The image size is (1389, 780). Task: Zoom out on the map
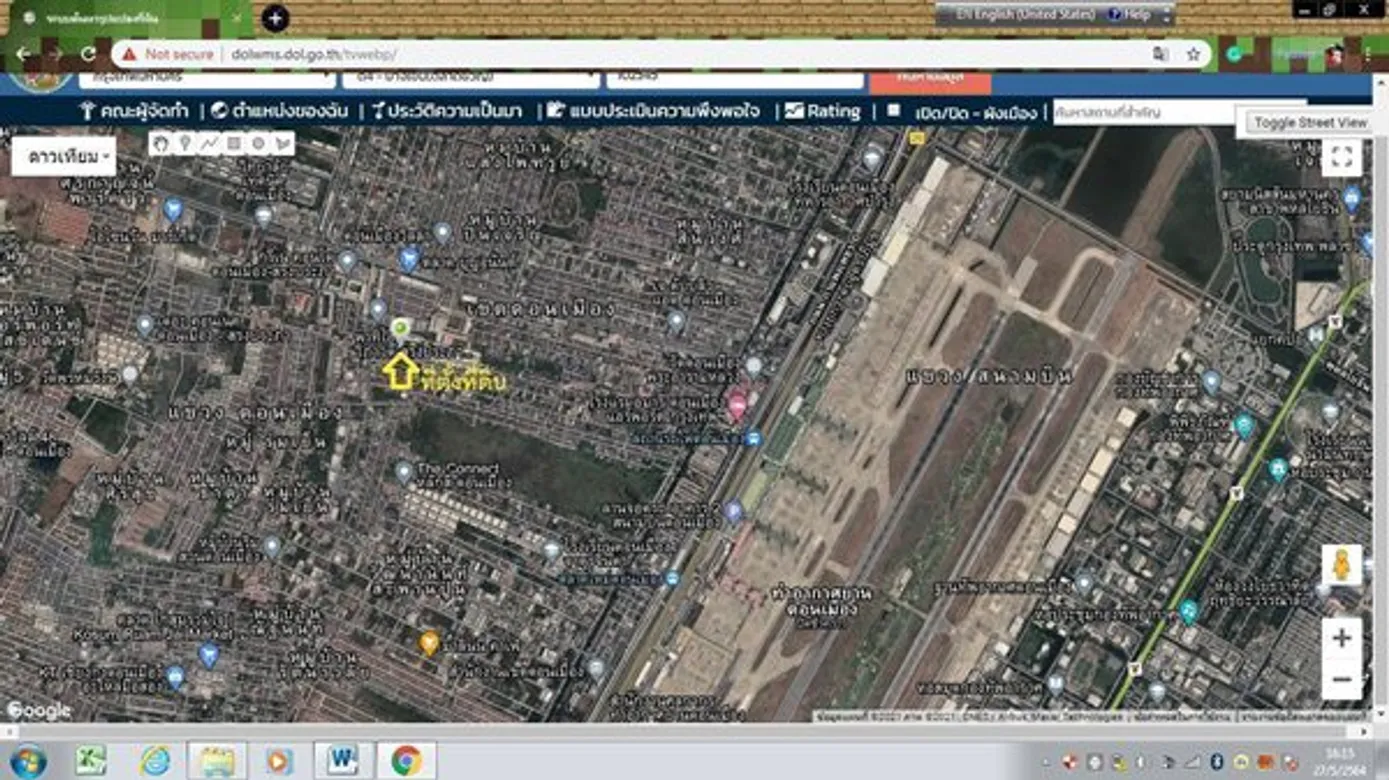click(1342, 680)
